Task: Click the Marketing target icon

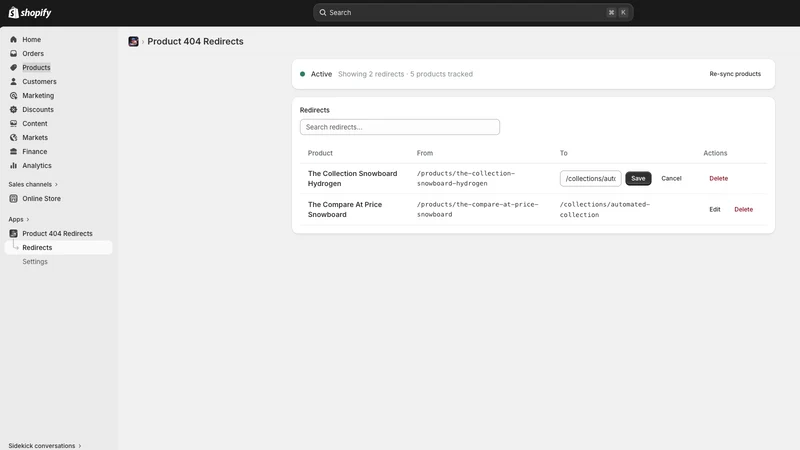Action: [13, 95]
